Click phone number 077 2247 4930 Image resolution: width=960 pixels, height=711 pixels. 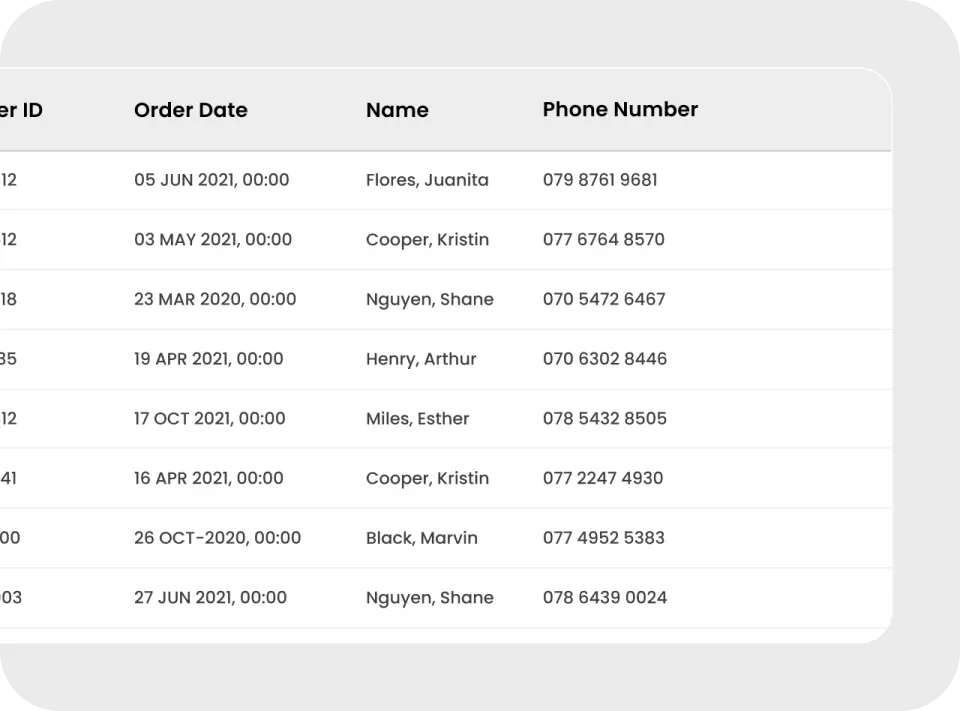602,478
